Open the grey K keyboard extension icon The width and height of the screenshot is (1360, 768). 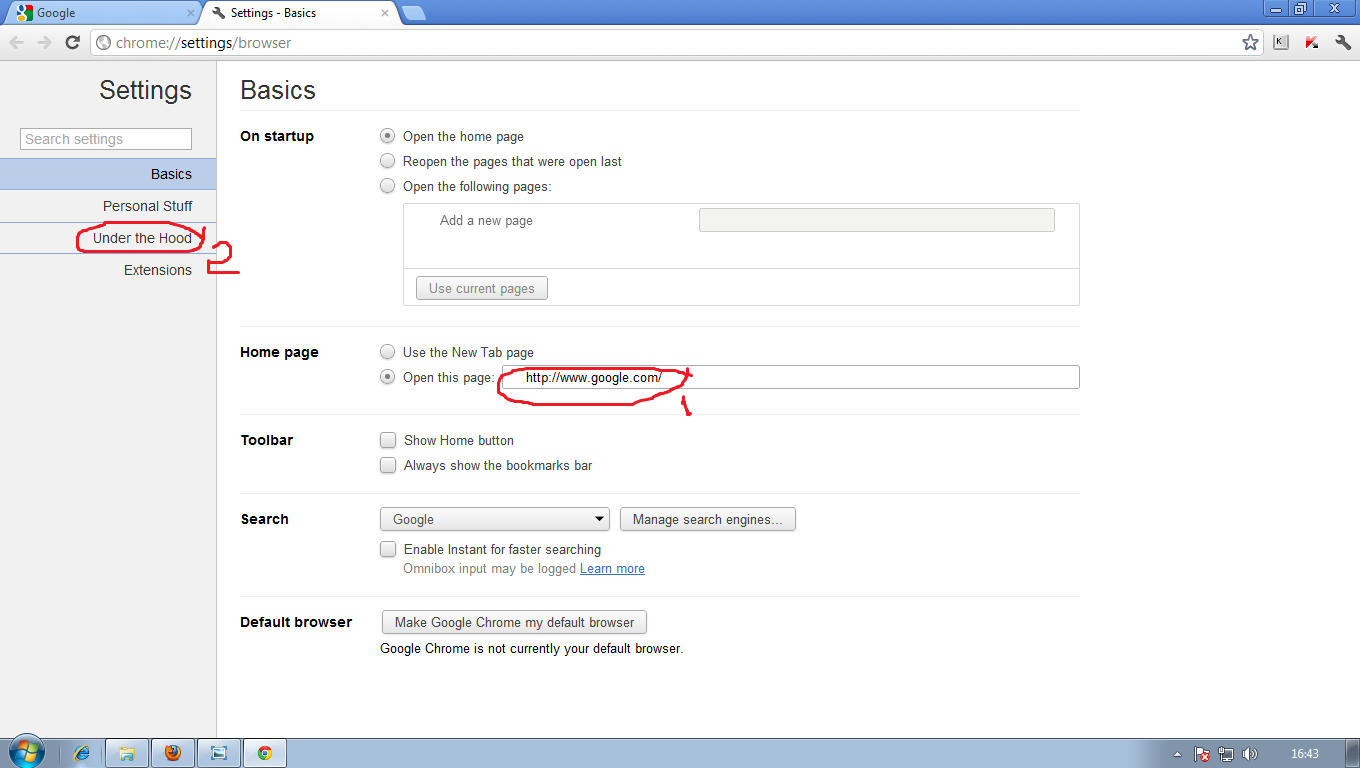point(1281,42)
